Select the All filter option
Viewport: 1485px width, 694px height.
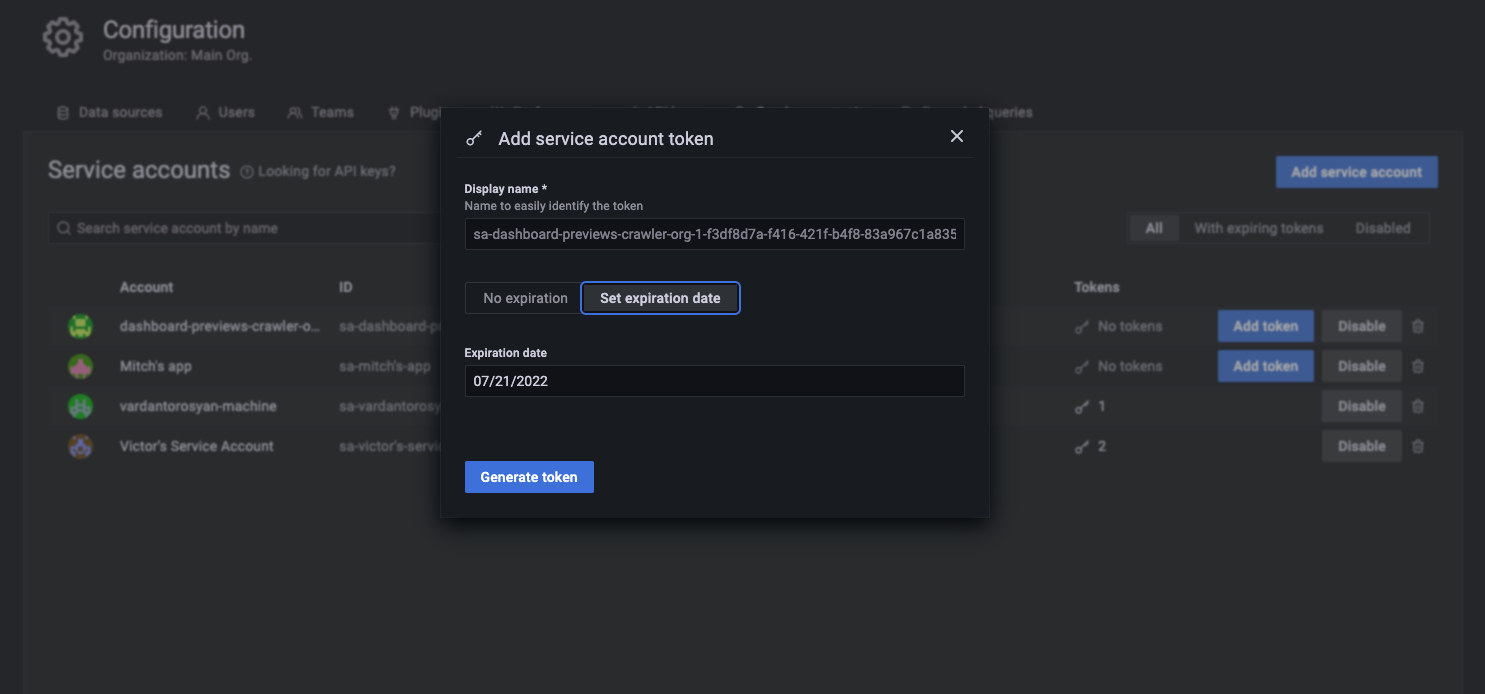[1153, 227]
